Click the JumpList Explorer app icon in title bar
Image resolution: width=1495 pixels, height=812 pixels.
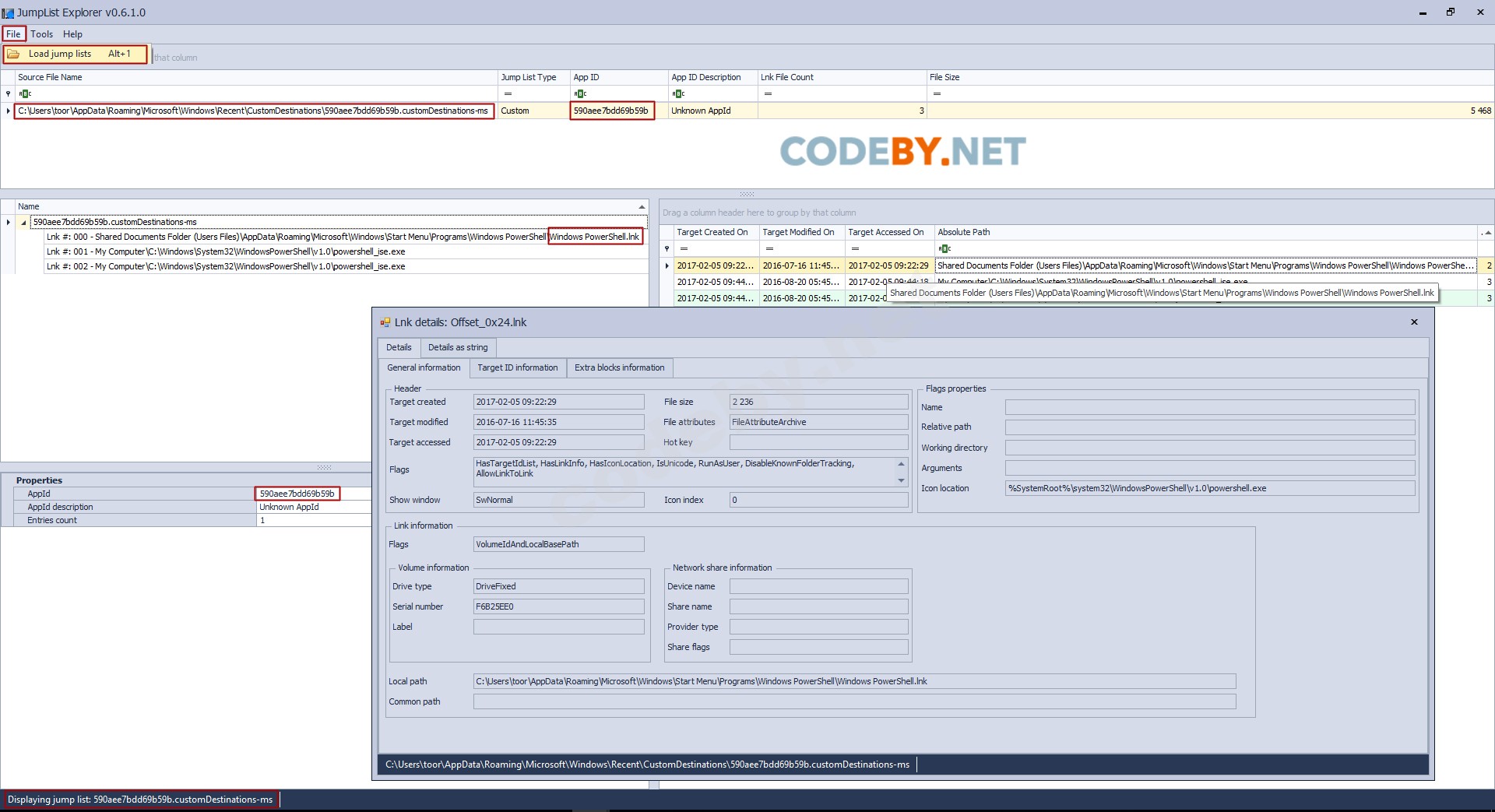pos(8,13)
